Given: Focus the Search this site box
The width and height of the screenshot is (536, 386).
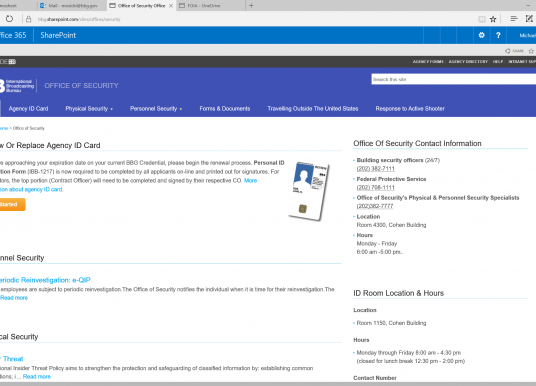Looking at the screenshot, I should pos(454,79).
